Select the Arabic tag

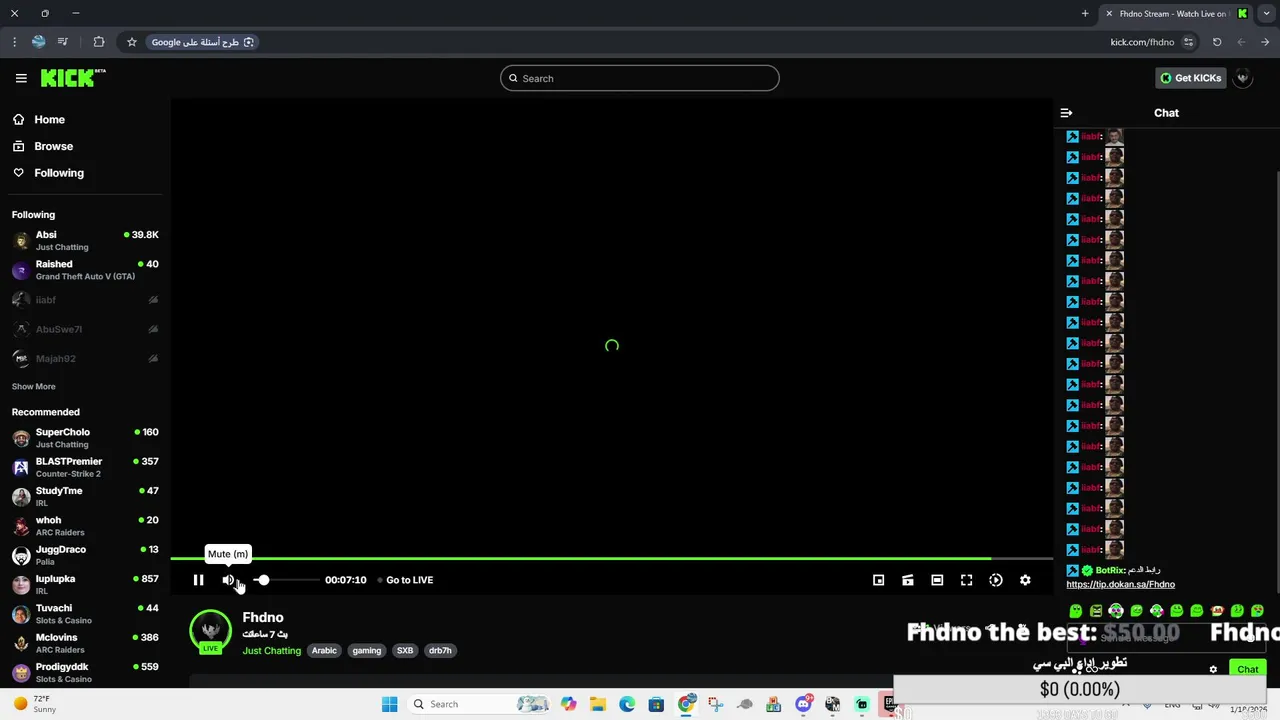coord(324,651)
